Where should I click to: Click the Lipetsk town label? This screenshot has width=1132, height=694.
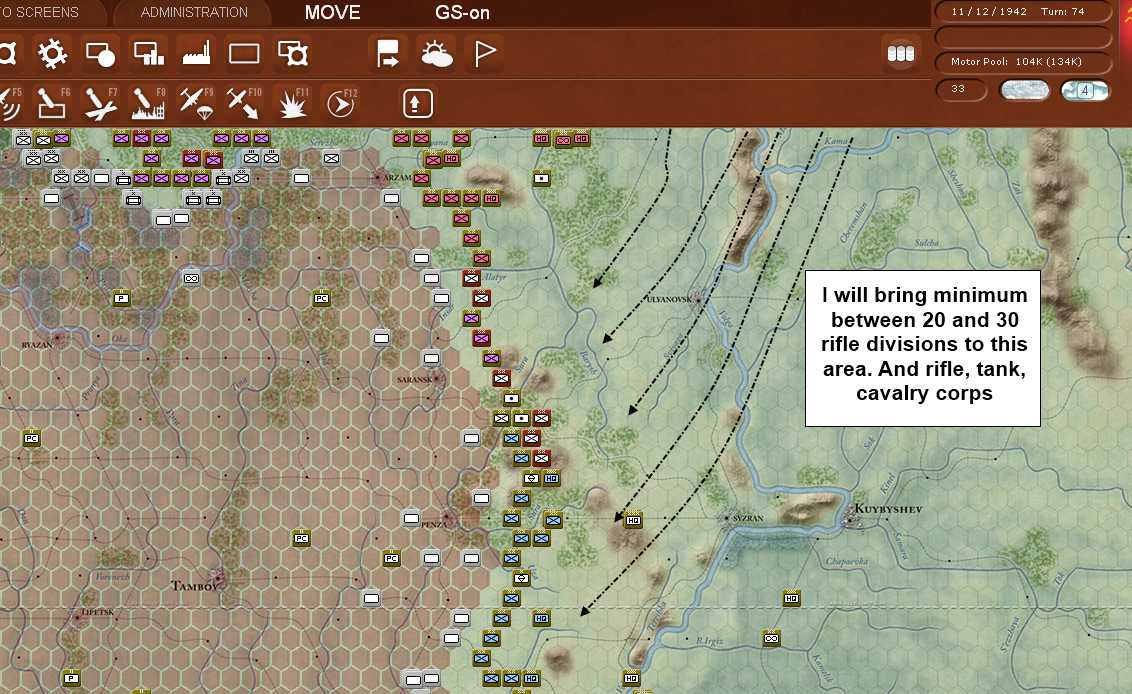[97, 612]
